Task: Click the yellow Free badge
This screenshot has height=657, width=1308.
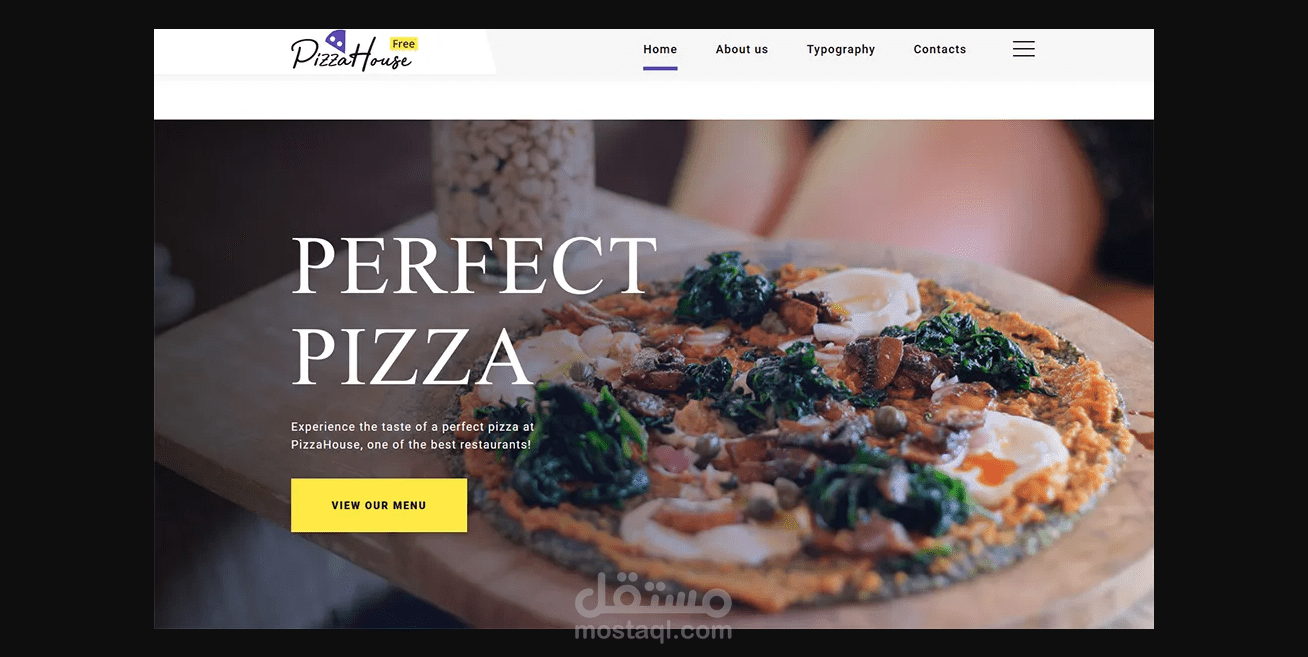Action: (x=403, y=44)
